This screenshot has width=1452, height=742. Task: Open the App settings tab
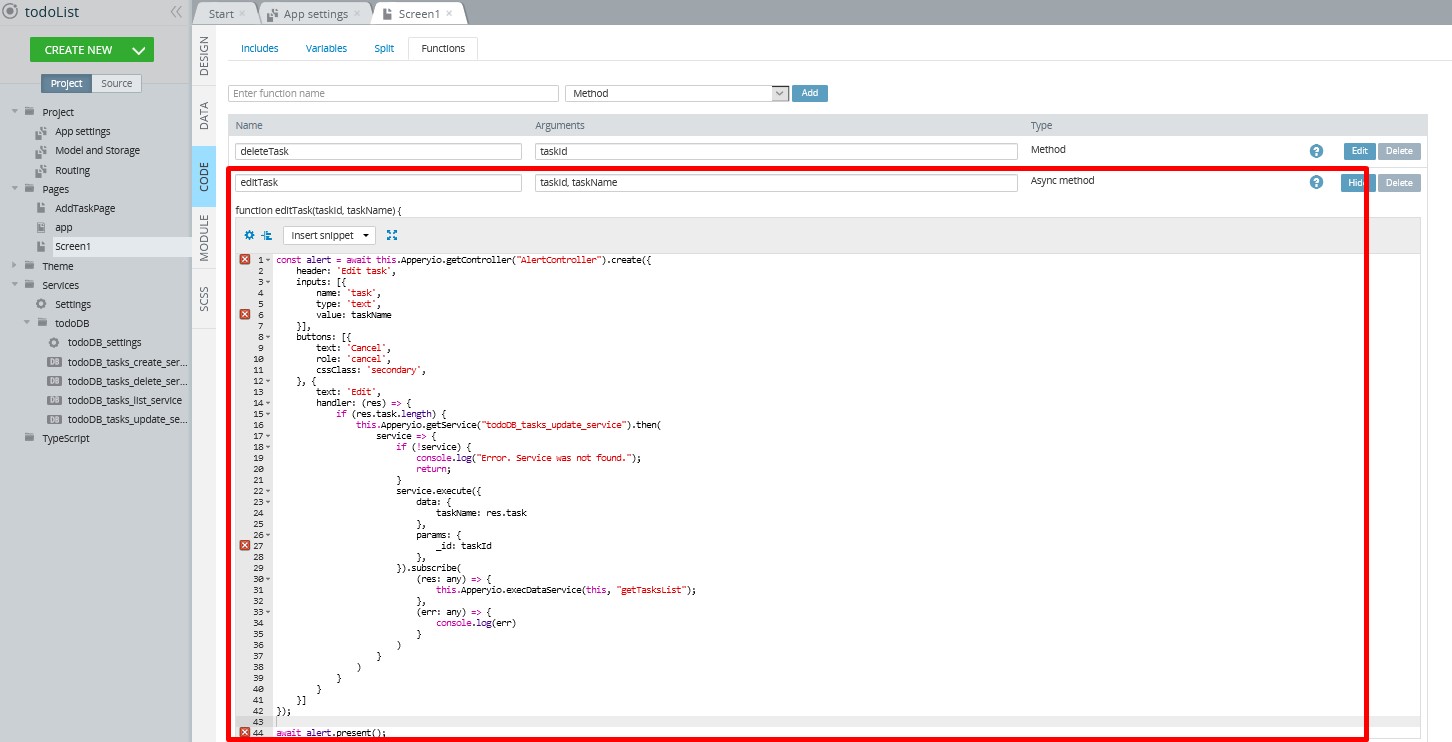tap(316, 14)
